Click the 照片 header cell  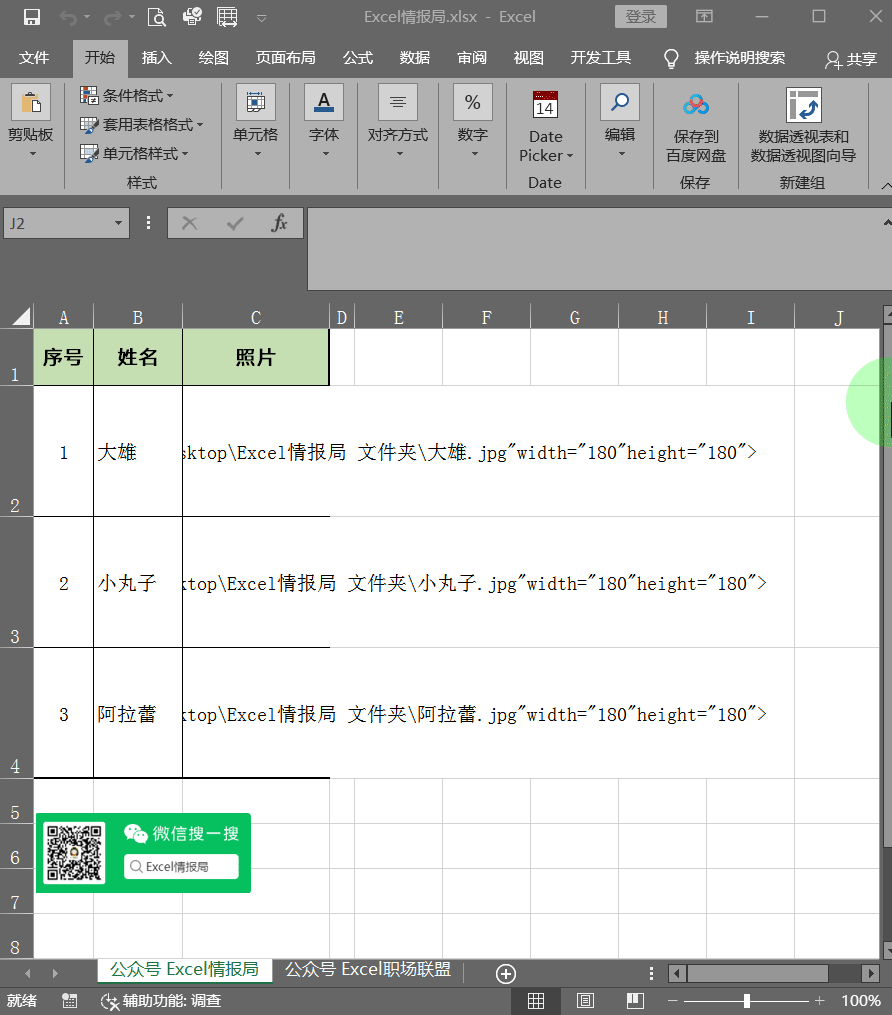click(256, 357)
